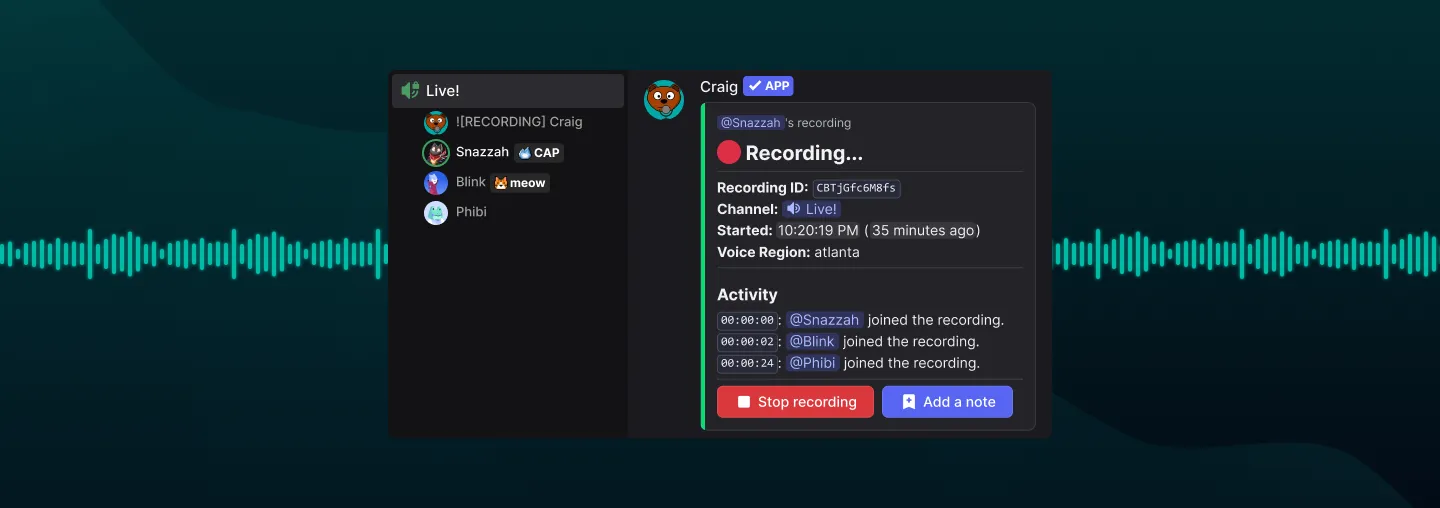Click Snazzah's avatar in the voice list

(x=436, y=153)
